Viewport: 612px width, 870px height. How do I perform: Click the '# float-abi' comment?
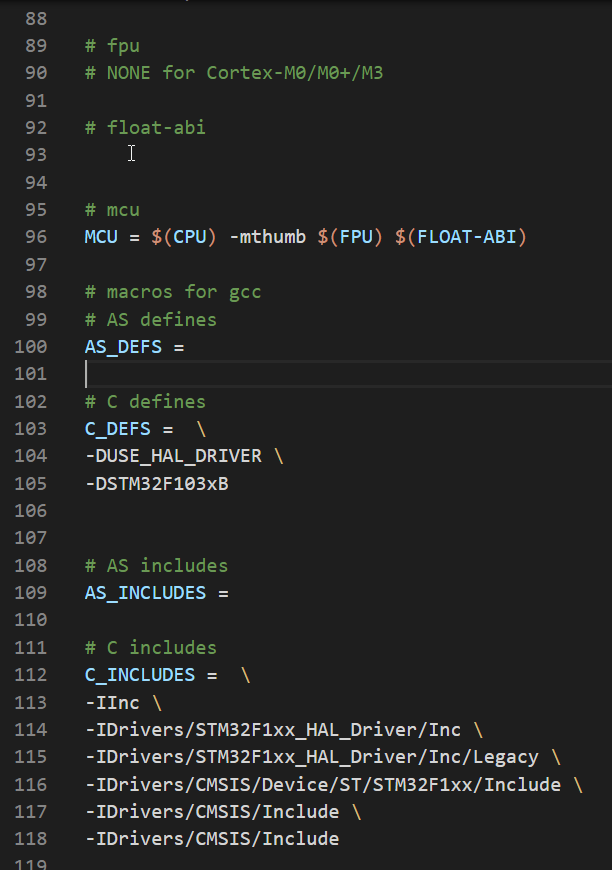tap(145, 128)
